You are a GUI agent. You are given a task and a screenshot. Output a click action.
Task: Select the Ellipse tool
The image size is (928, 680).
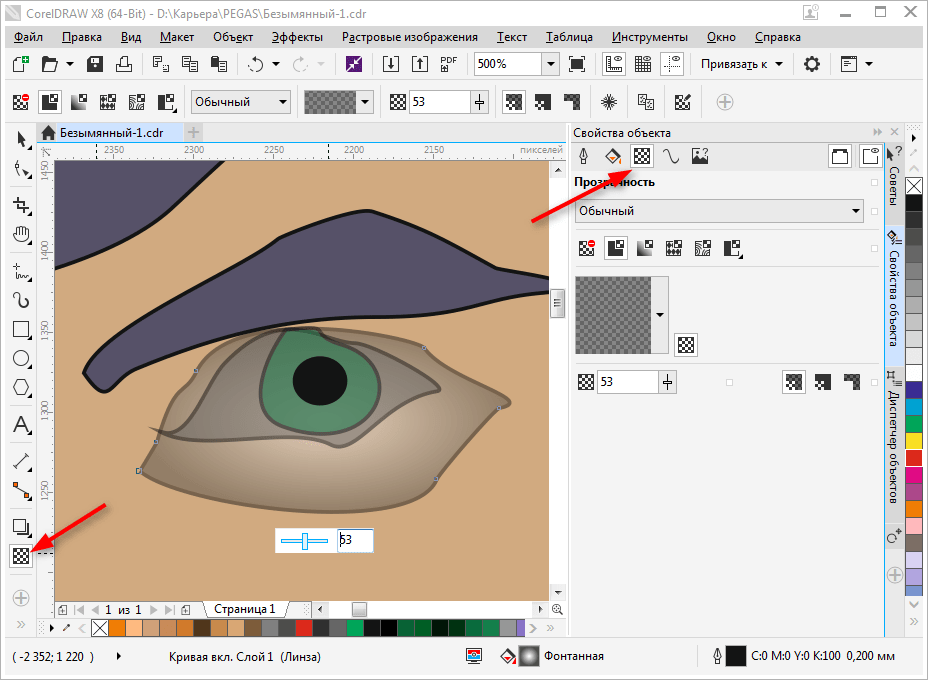click(x=21, y=359)
